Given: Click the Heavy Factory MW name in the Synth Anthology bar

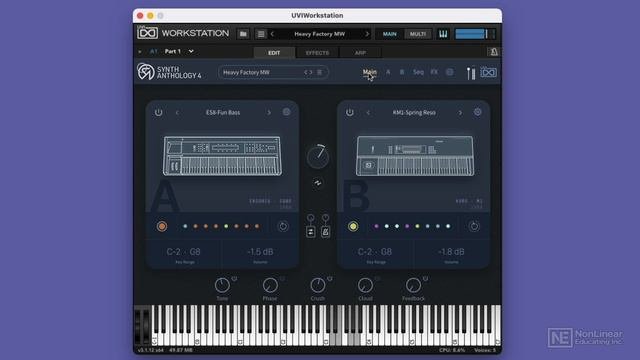Looking at the screenshot, I should [x=246, y=72].
